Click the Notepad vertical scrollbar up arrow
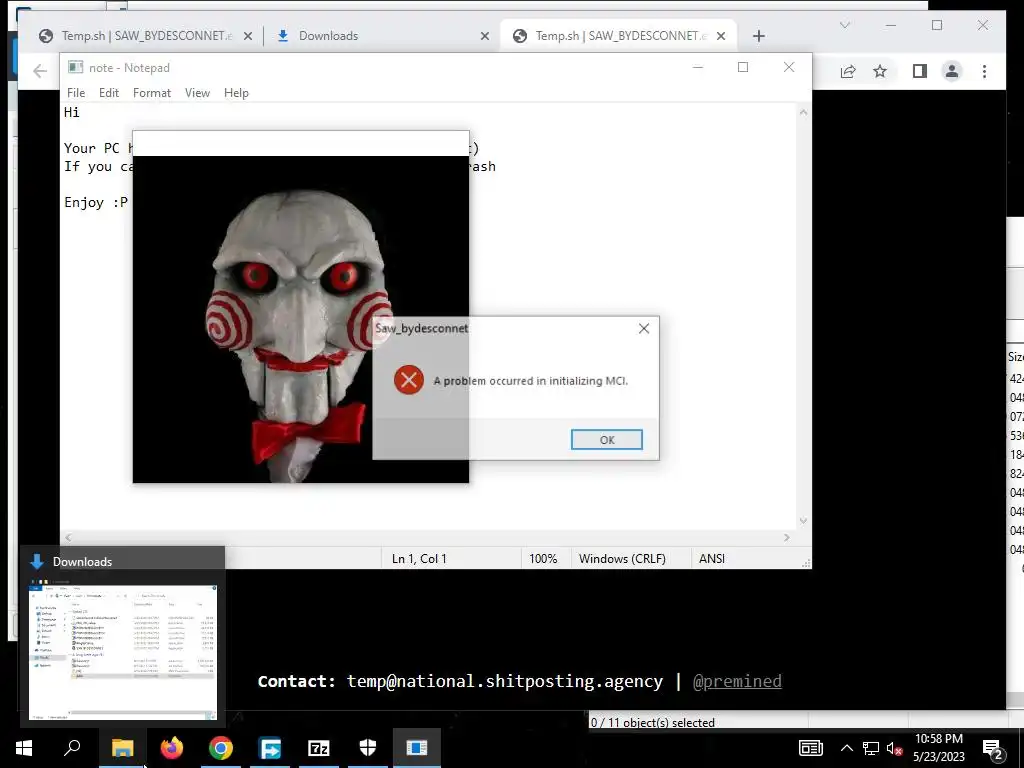 [x=803, y=112]
